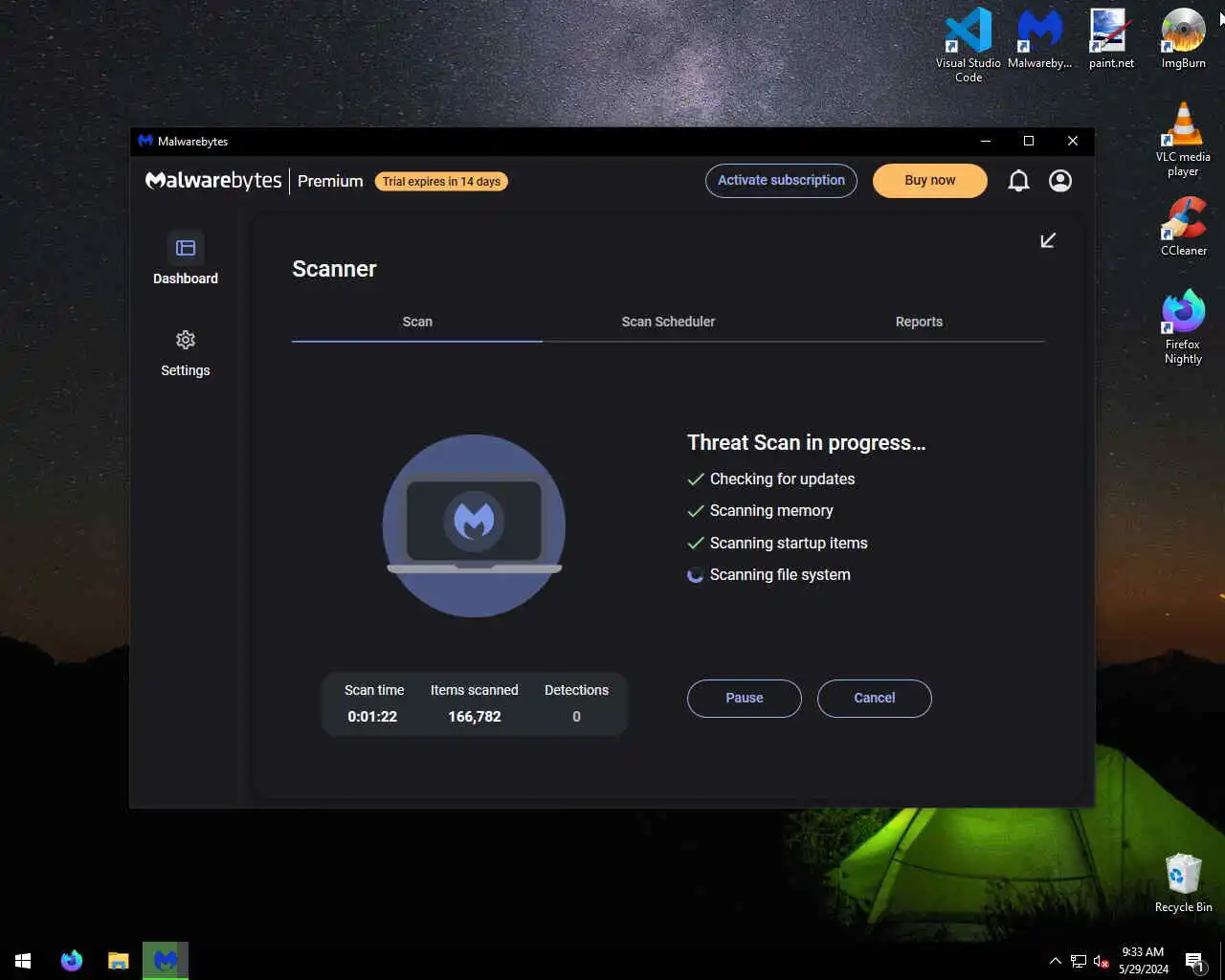Viewport: 1225px width, 980px height.
Task: Pause the threat scan
Action: pos(745,698)
